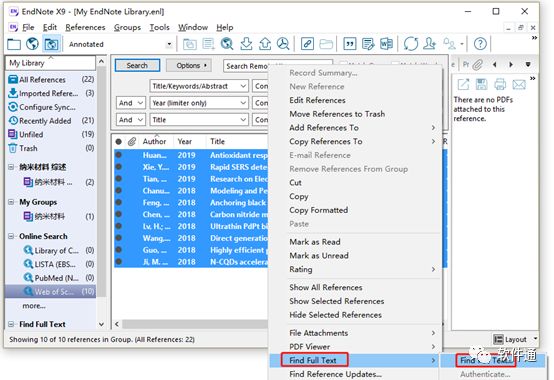Image resolution: width=554 pixels, height=380 pixels.
Task: Collapse the My Groups group set
Action: pyautogui.click(x=11, y=202)
